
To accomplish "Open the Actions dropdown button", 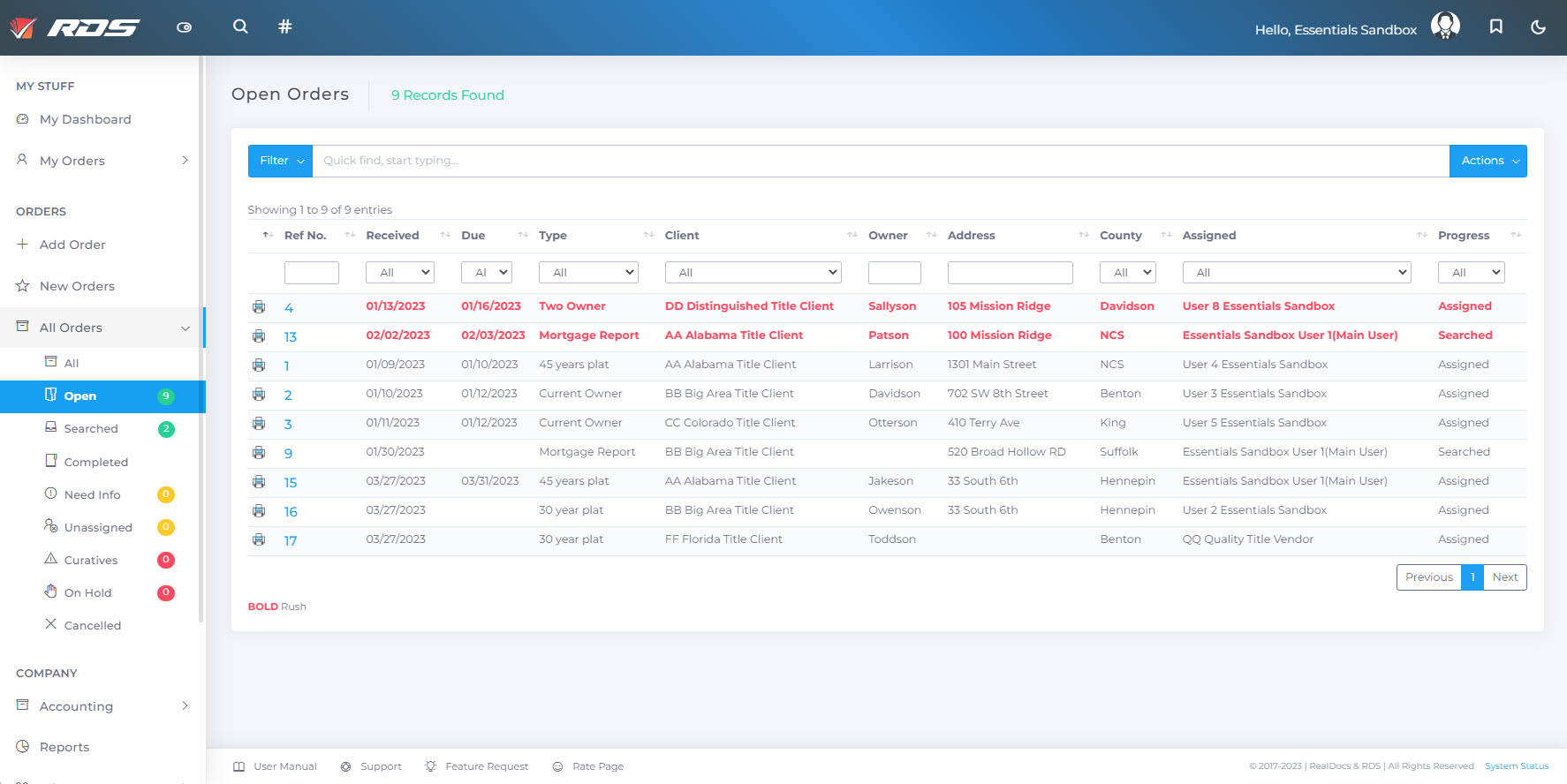I will click(1488, 161).
